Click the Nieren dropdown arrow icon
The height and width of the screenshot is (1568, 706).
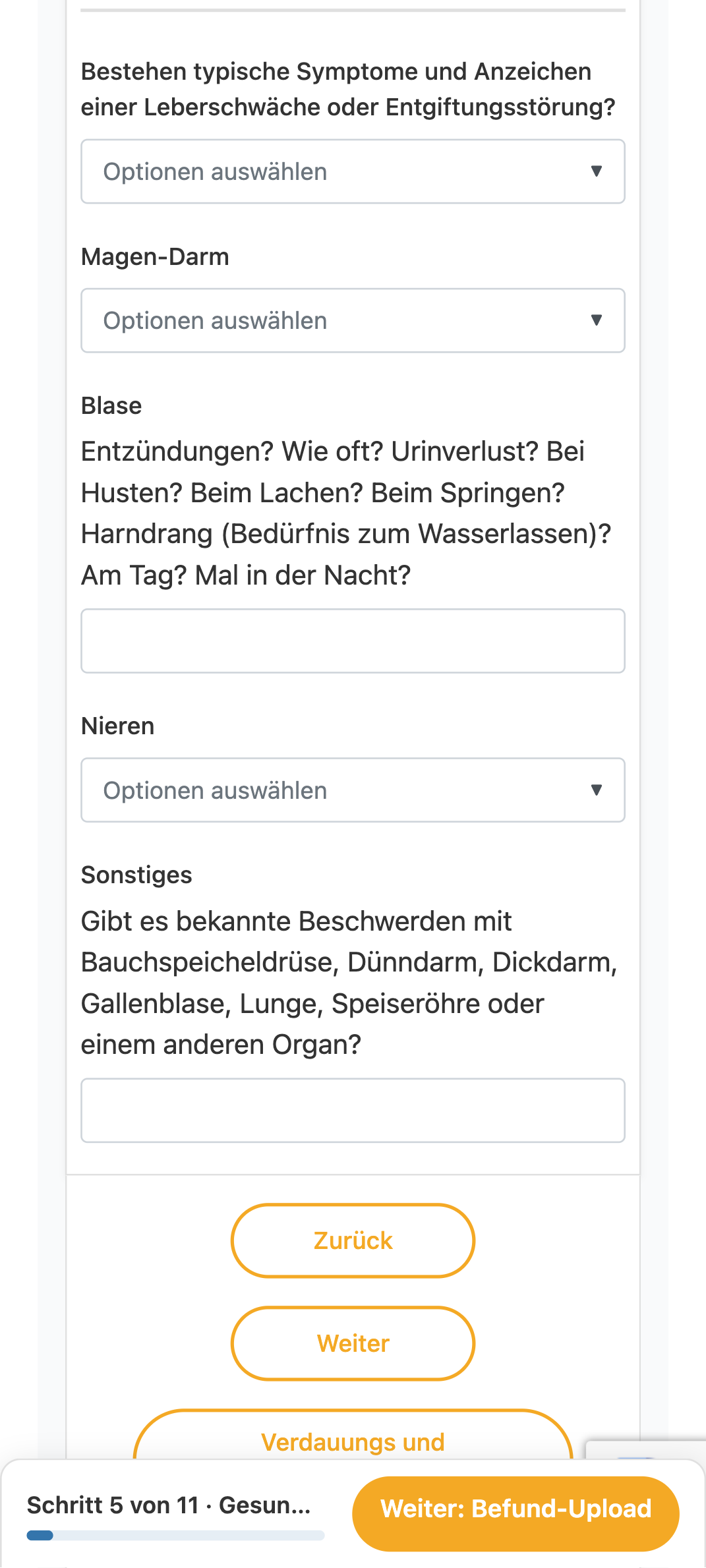coord(597,790)
